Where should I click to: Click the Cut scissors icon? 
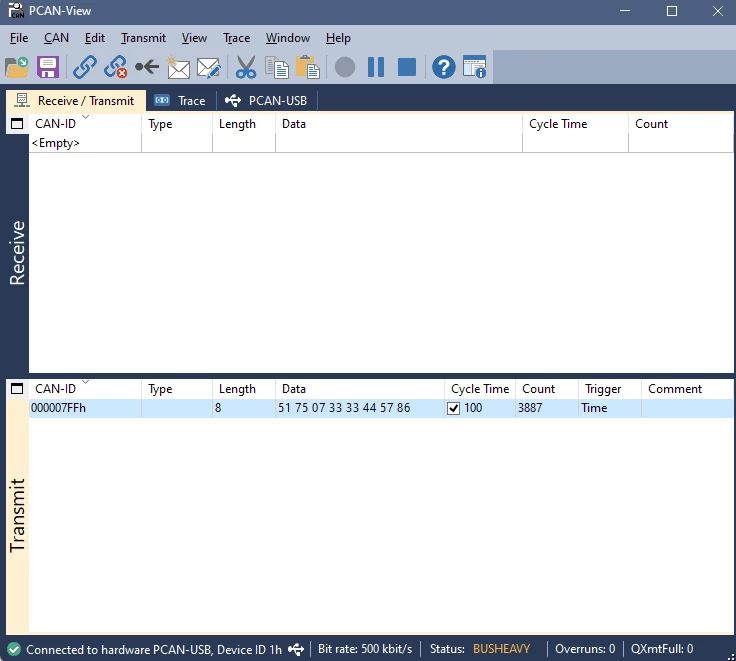(245, 67)
